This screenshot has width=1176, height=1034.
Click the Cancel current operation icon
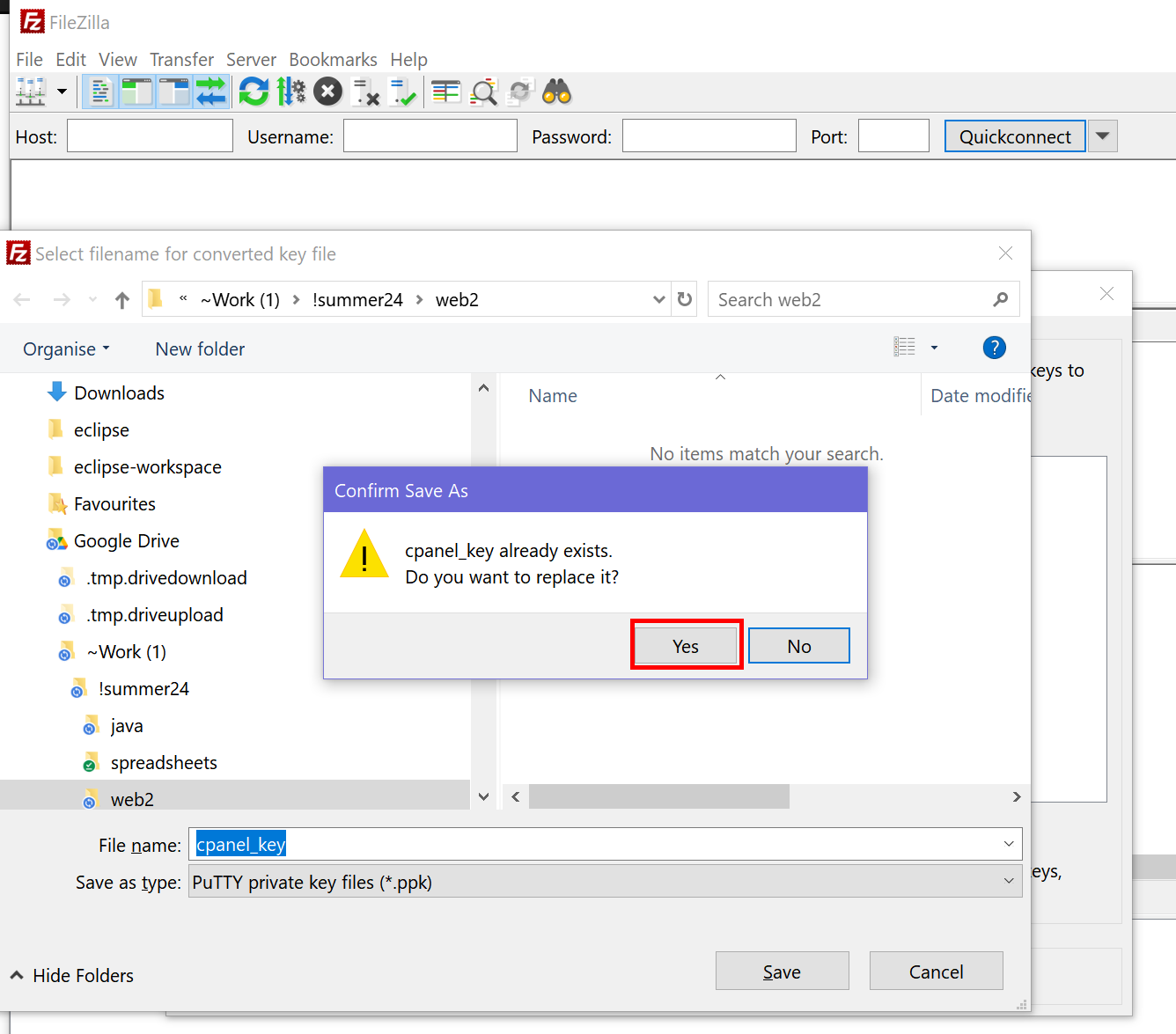pos(328,92)
